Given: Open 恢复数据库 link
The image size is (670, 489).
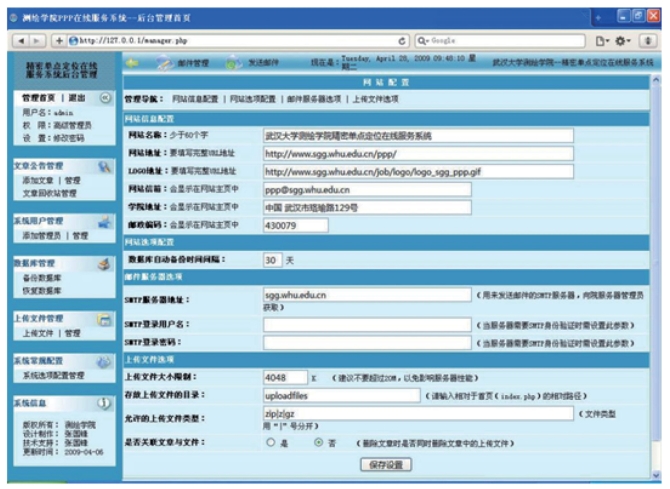Looking at the screenshot, I should pos(42,291).
